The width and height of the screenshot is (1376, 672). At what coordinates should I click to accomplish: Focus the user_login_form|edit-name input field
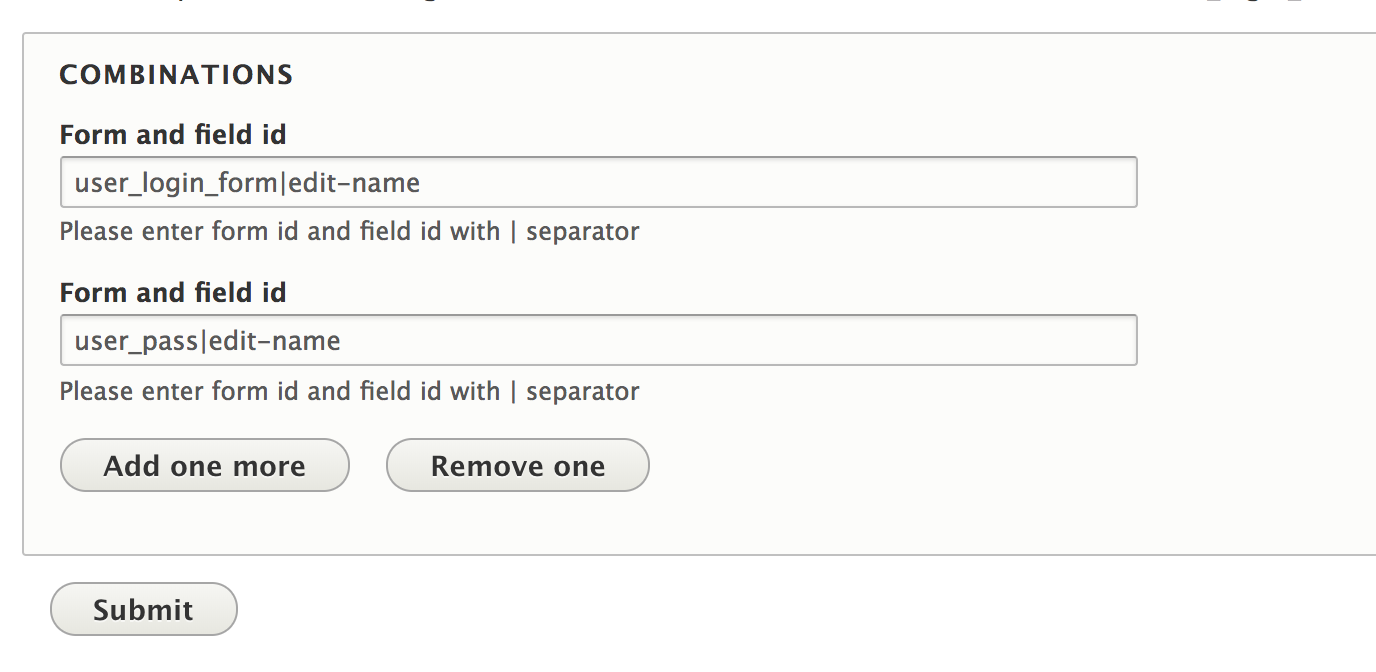598,182
